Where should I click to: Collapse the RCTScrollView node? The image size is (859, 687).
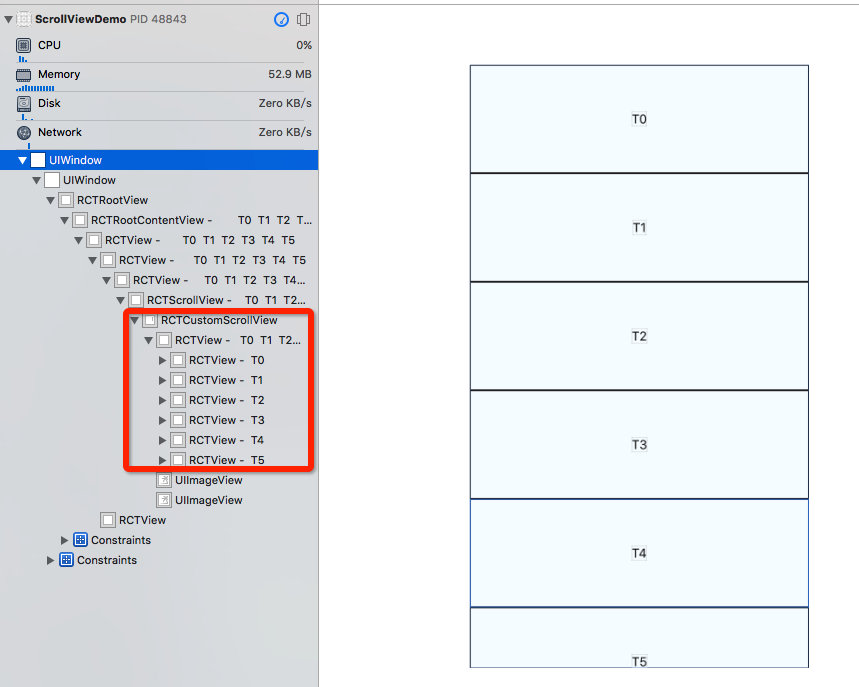(x=121, y=300)
